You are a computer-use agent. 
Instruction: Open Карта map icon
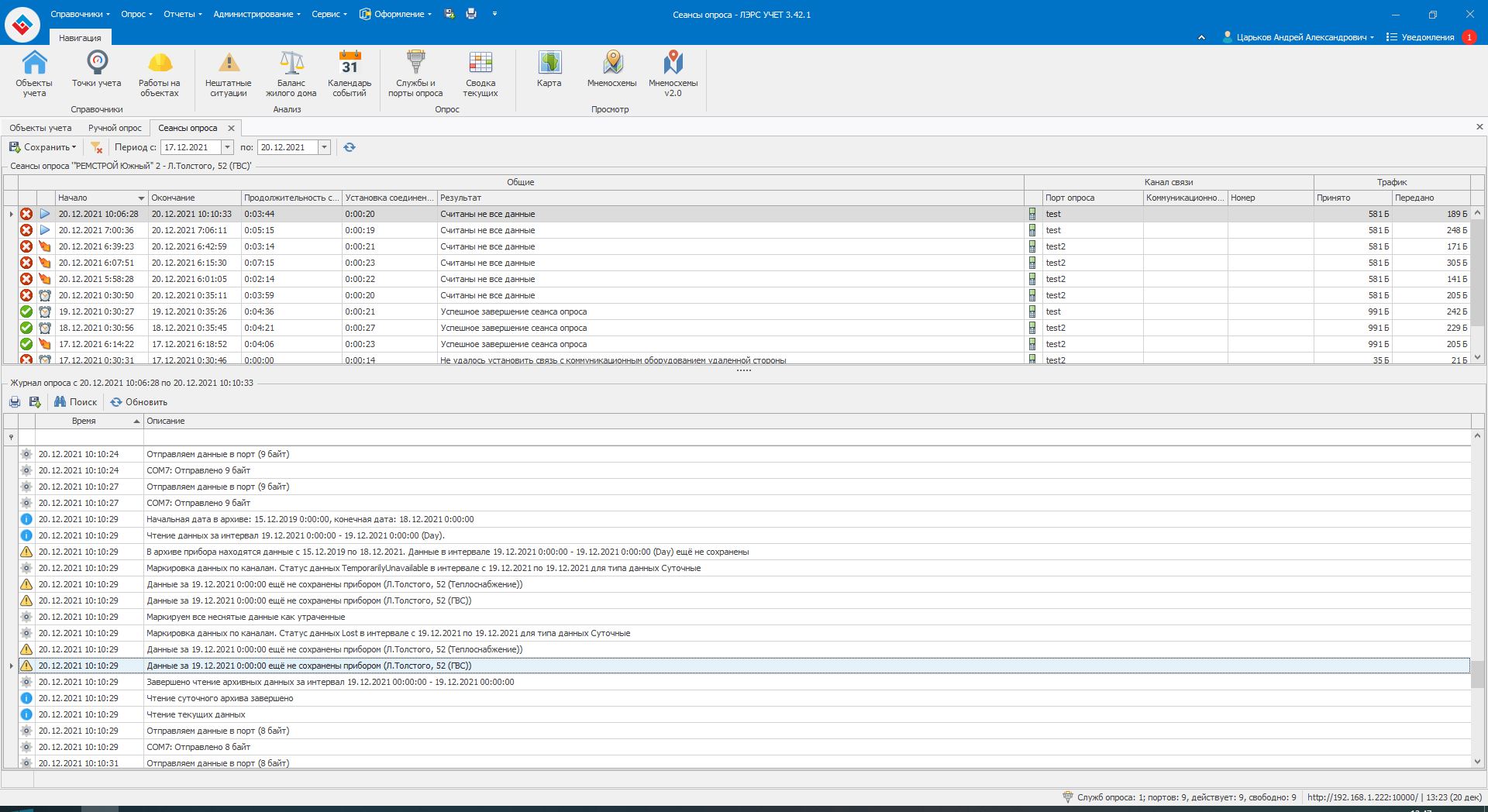(549, 69)
